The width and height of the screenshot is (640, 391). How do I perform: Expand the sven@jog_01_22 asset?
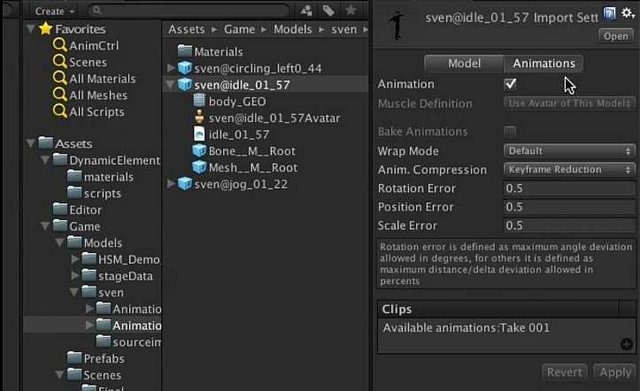171,184
